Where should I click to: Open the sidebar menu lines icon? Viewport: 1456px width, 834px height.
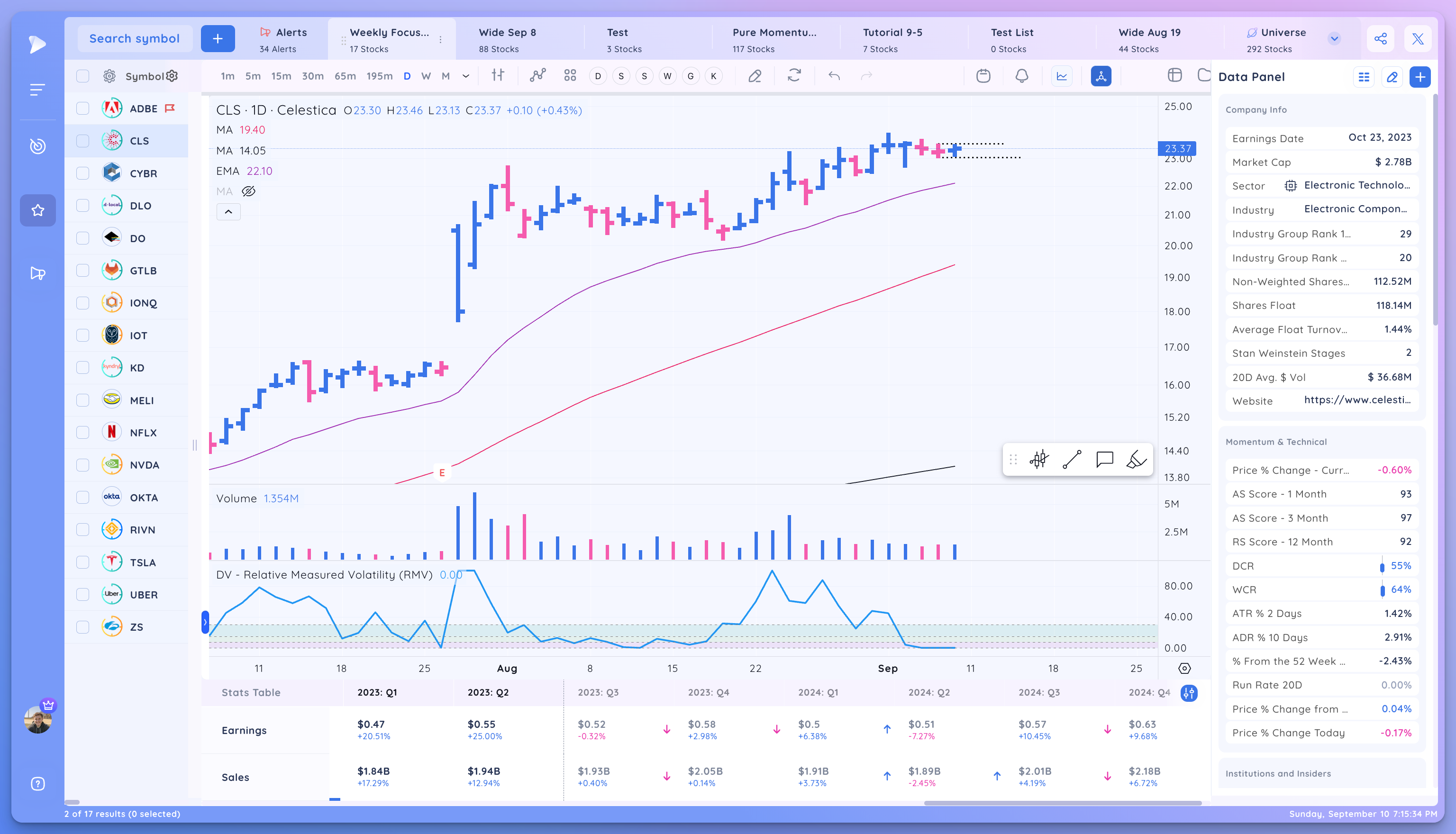click(37, 90)
